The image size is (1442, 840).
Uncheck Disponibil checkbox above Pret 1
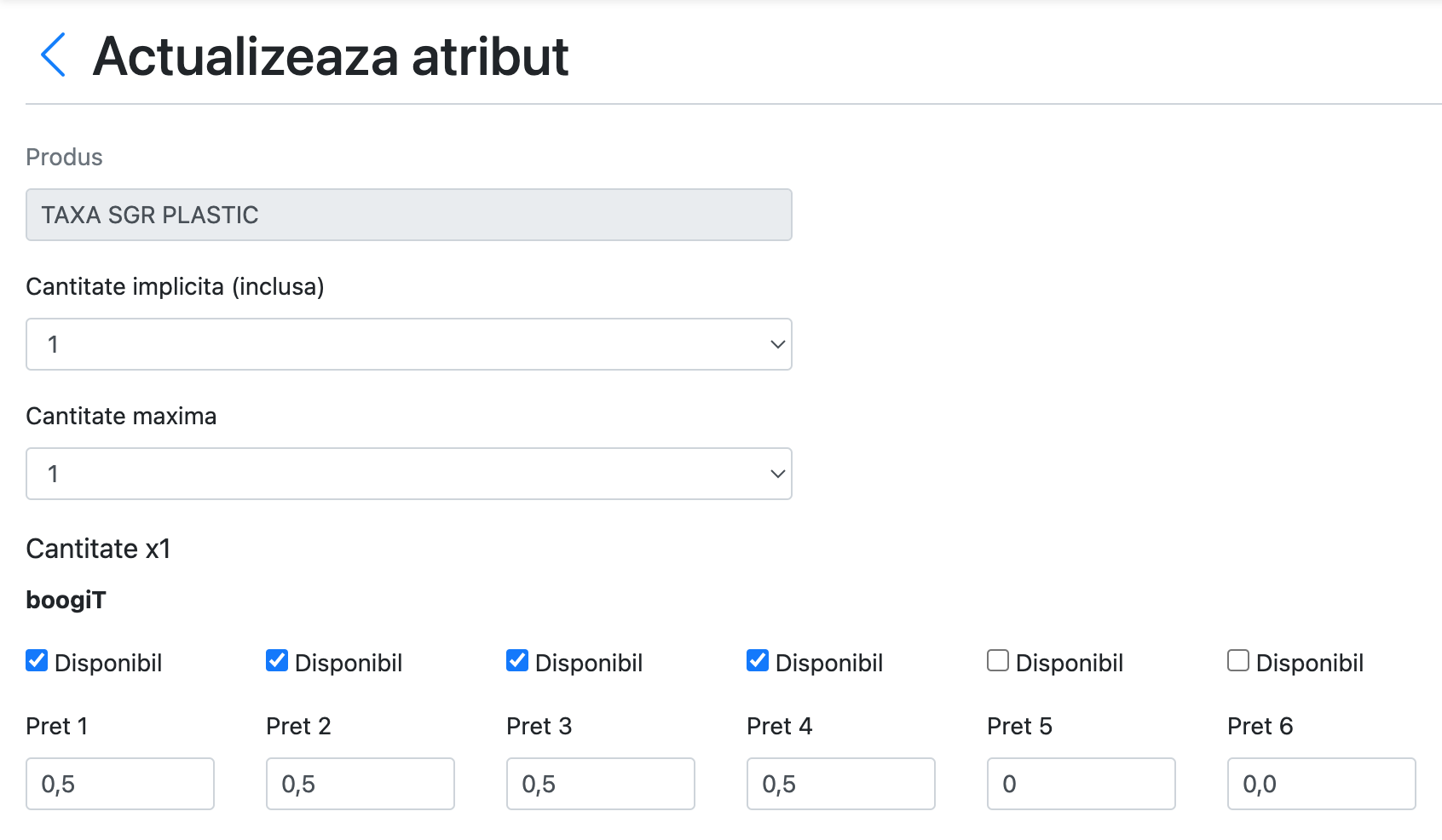coord(37,660)
